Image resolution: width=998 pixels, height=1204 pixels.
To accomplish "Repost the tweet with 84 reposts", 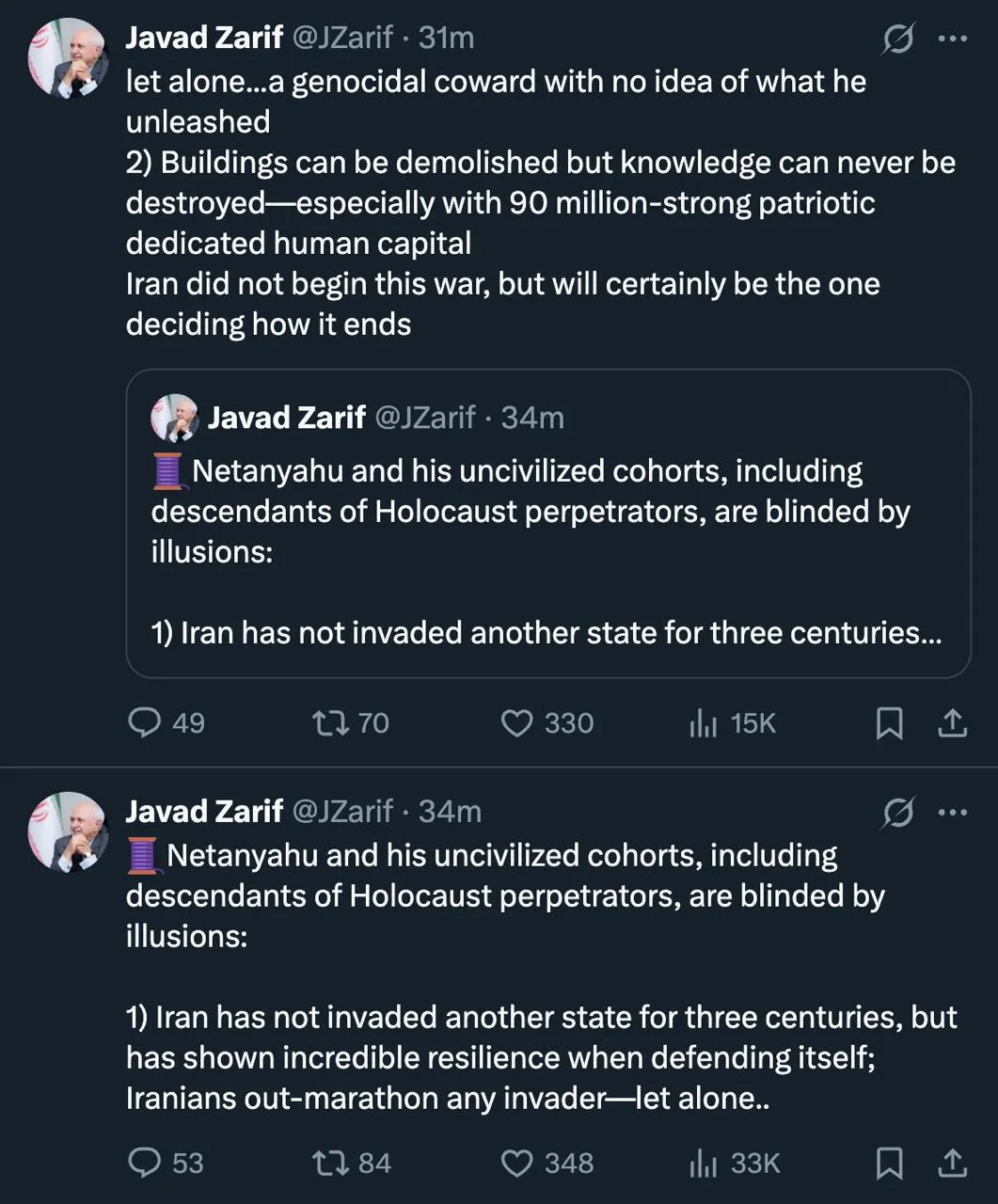I will click(x=330, y=1164).
